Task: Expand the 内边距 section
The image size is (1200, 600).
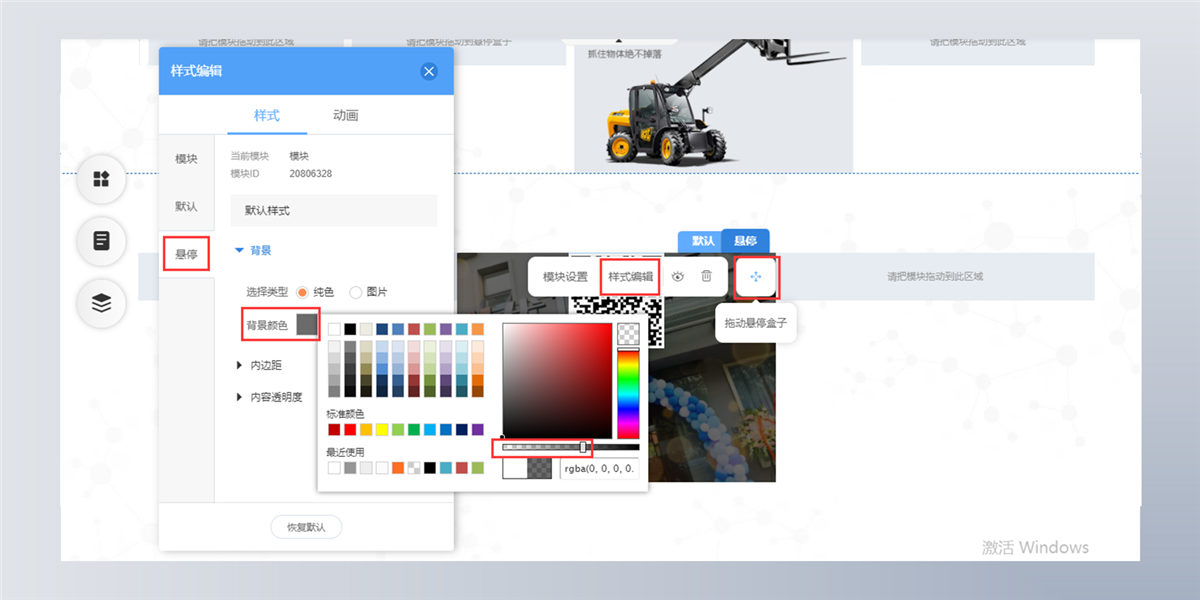Action: pos(259,365)
